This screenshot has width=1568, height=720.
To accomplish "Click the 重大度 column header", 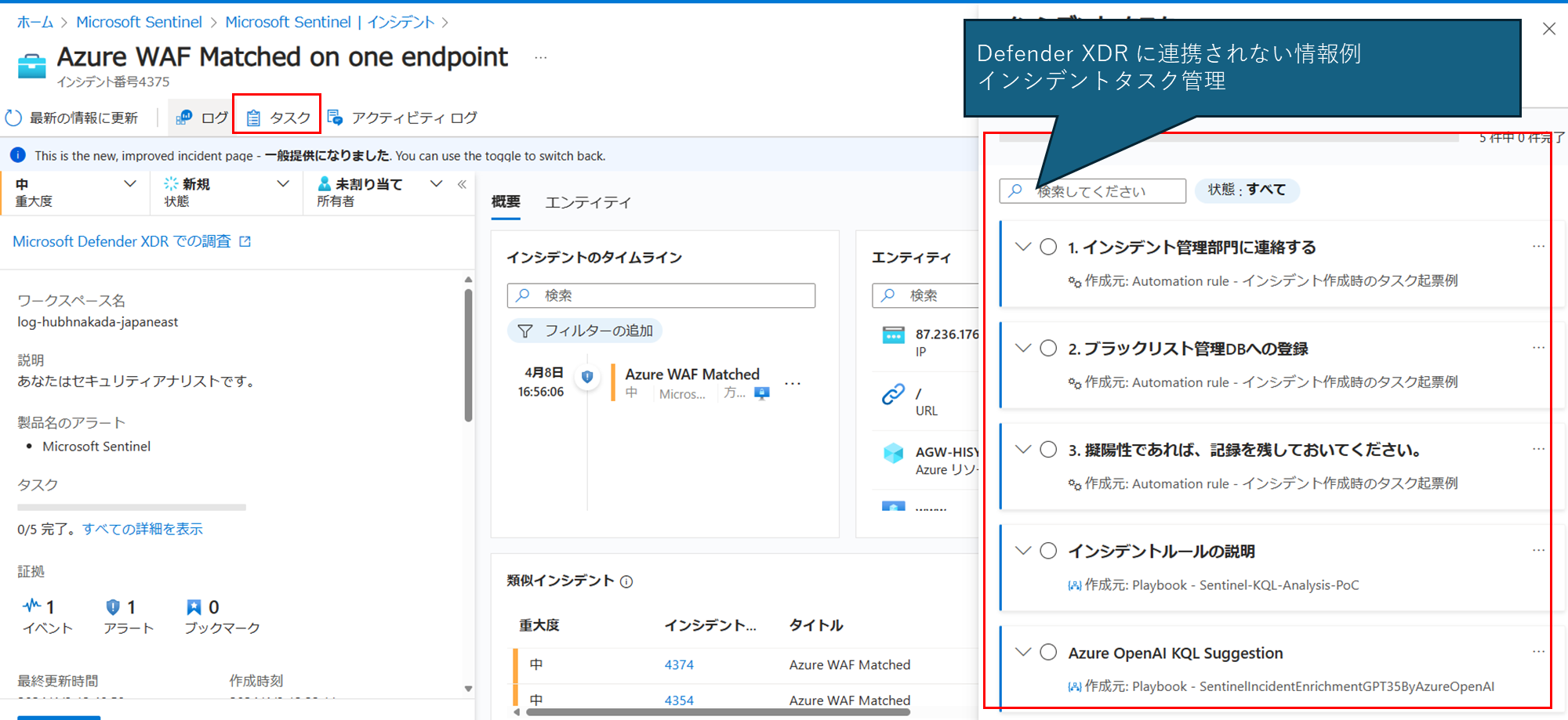I will 539,625.
